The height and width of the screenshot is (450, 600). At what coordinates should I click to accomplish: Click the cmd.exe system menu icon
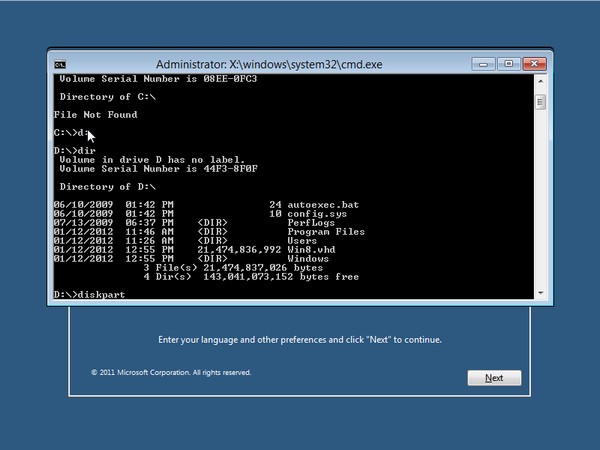tap(60, 64)
